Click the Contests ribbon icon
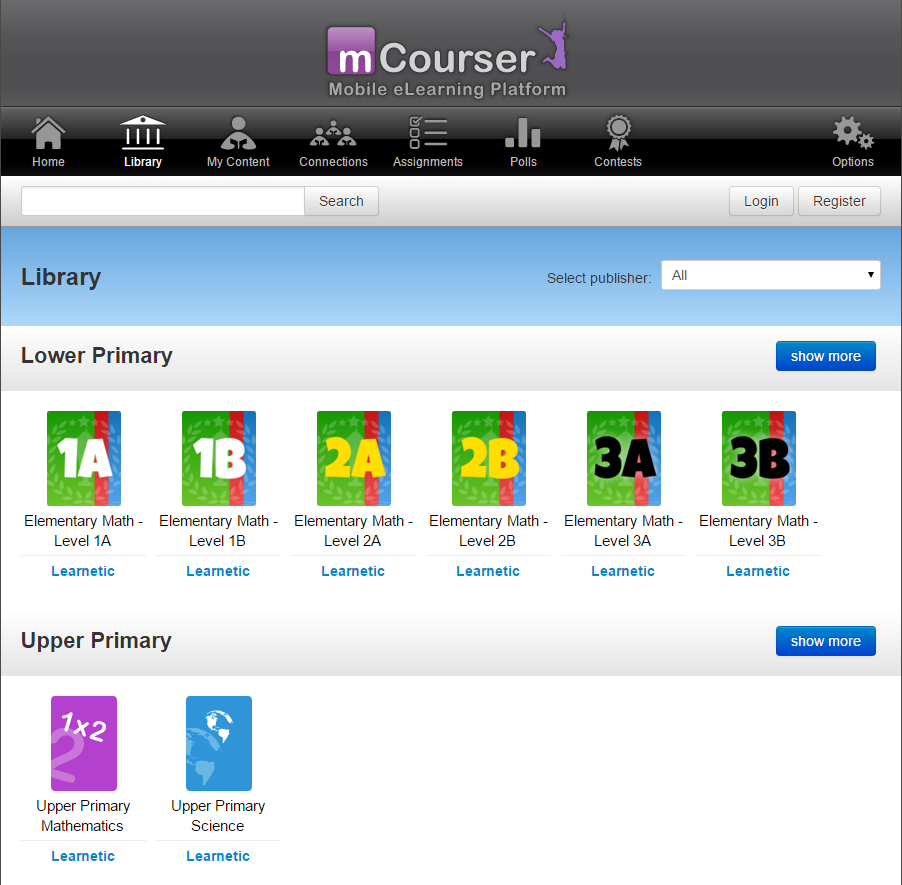Viewport: 902px width, 885px height. click(x=618, y=133)
